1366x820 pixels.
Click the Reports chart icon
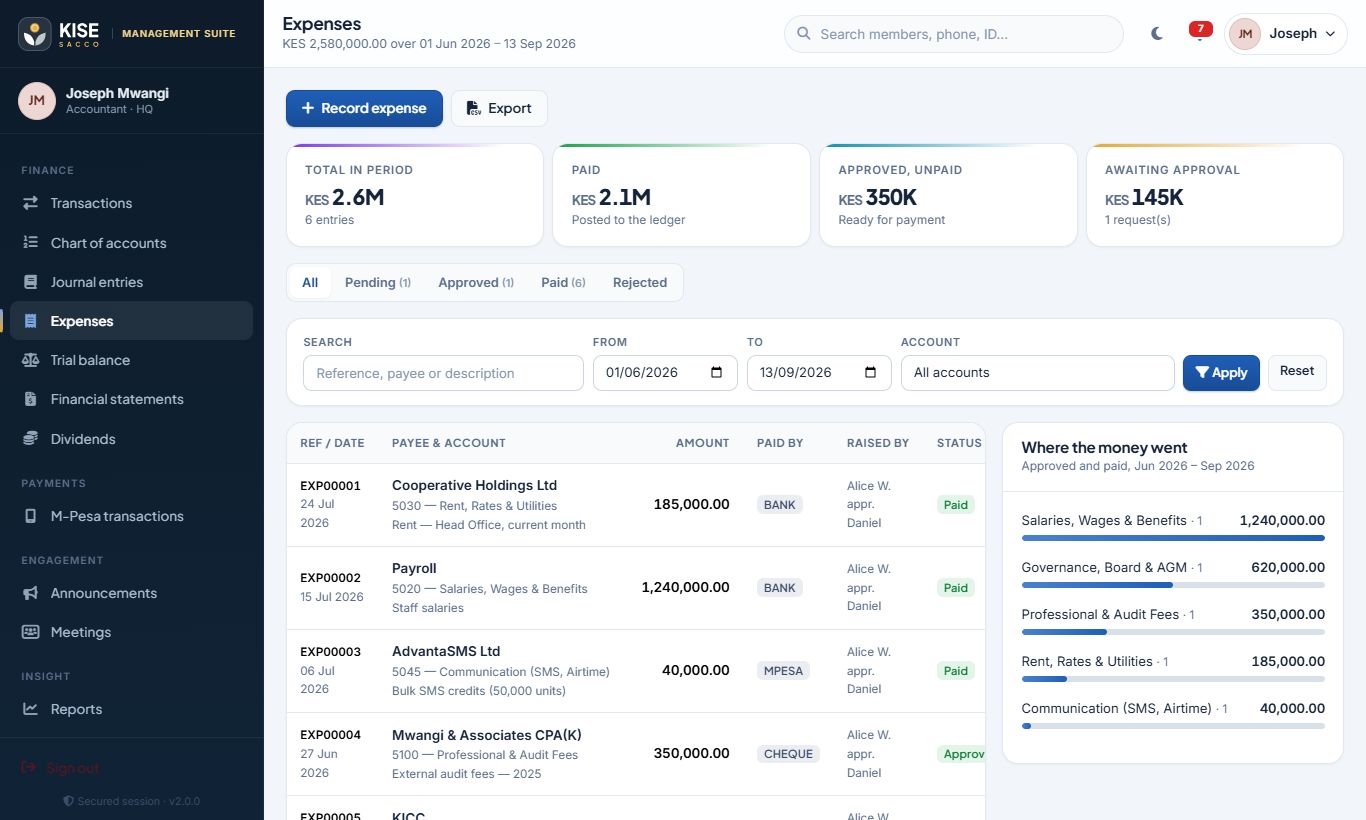[31, 709]
